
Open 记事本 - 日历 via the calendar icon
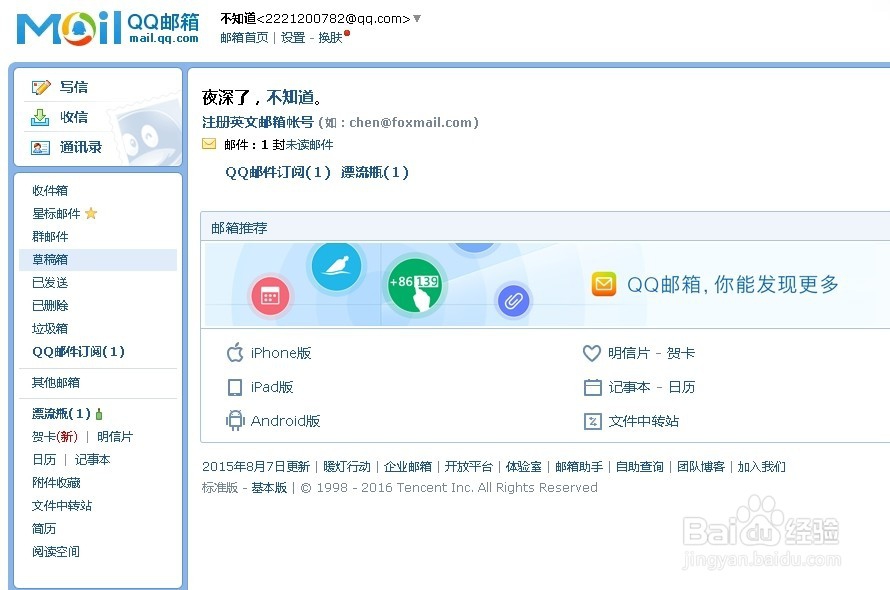(x=592, y=387)
